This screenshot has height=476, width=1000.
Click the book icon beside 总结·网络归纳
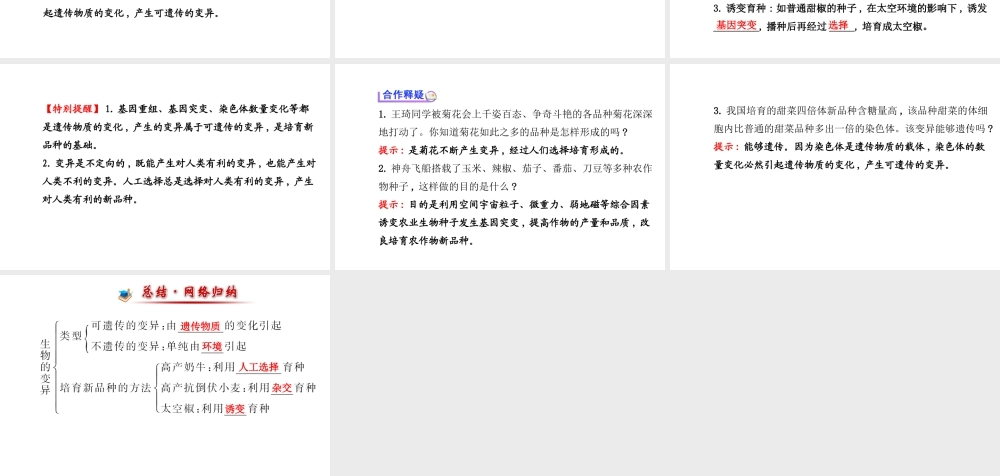125,295
